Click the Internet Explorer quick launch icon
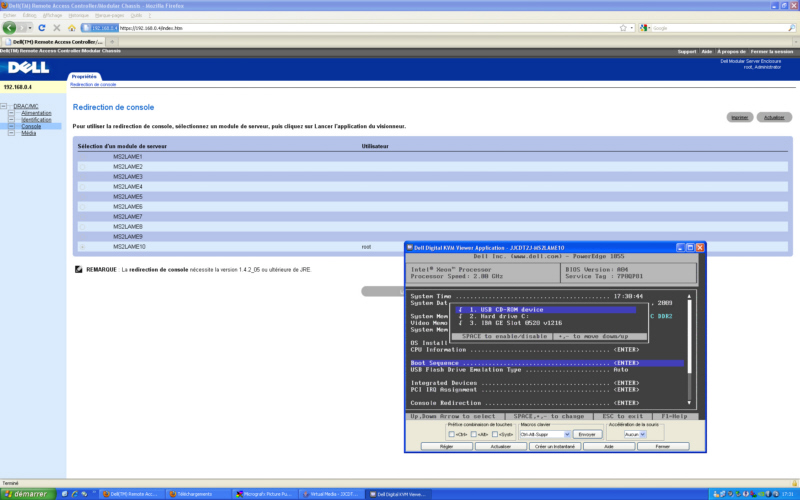 click(x=74, y=494)
